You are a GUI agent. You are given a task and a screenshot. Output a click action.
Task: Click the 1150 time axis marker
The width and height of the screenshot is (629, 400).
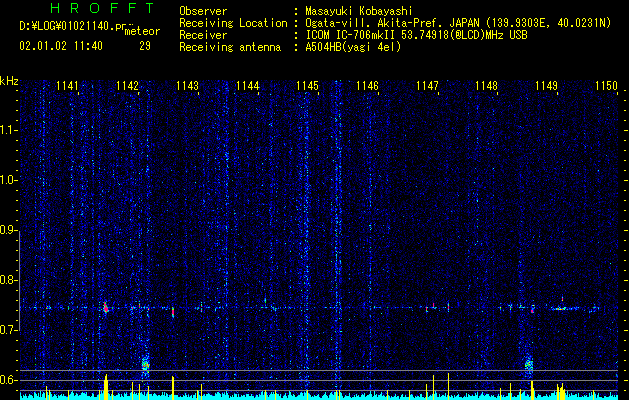[x=606, y=85]
